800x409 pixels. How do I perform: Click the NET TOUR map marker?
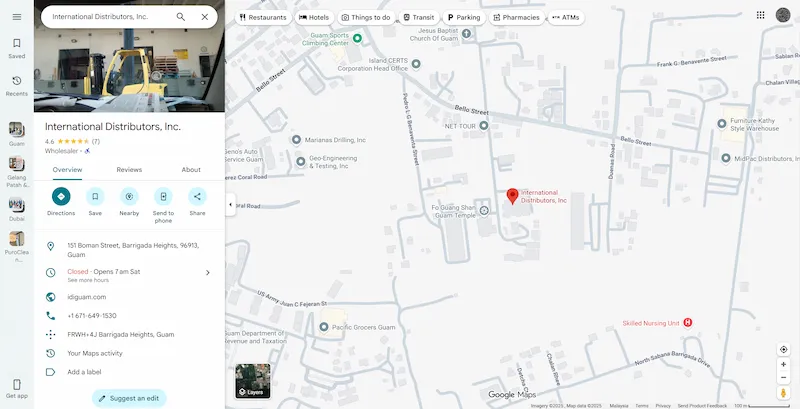click(x=484, y=125)
